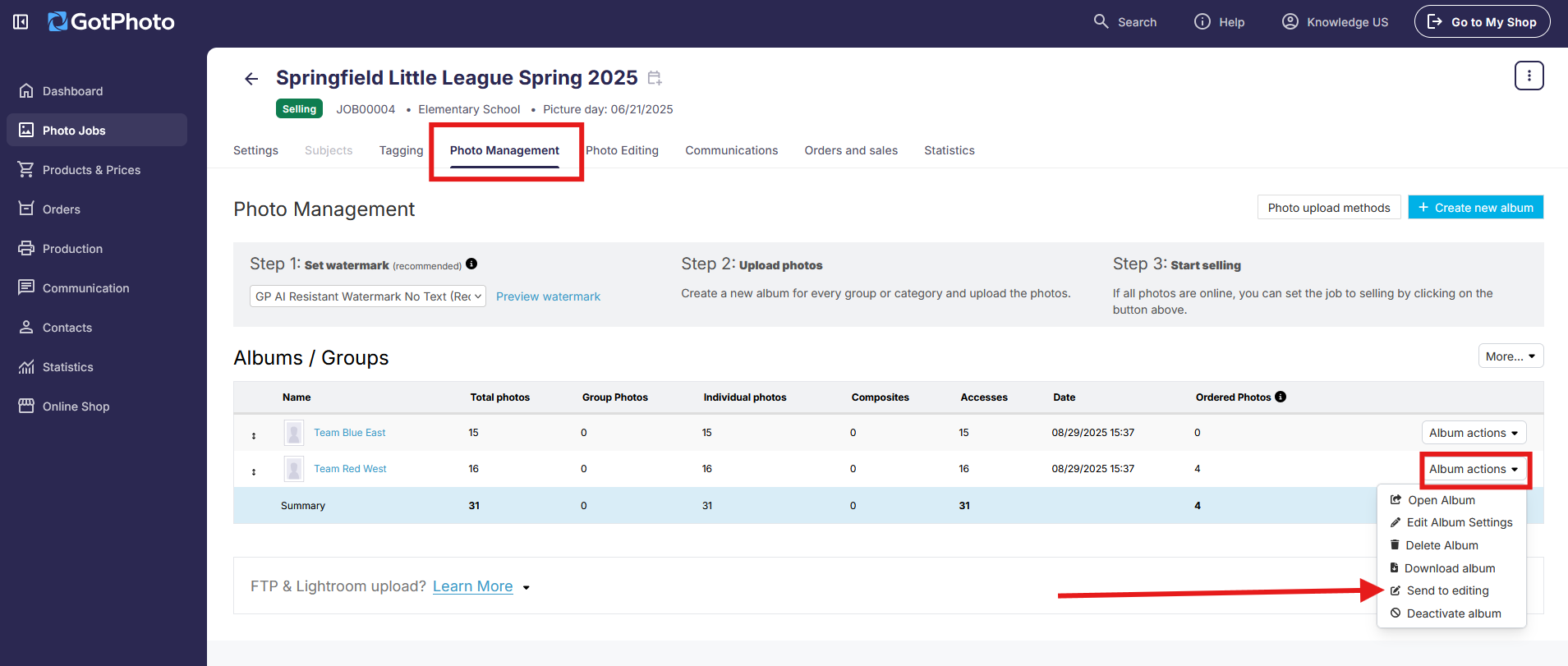Click the Help info icon
This screenshot has height=666, width=1568.
coord(1202,21)
